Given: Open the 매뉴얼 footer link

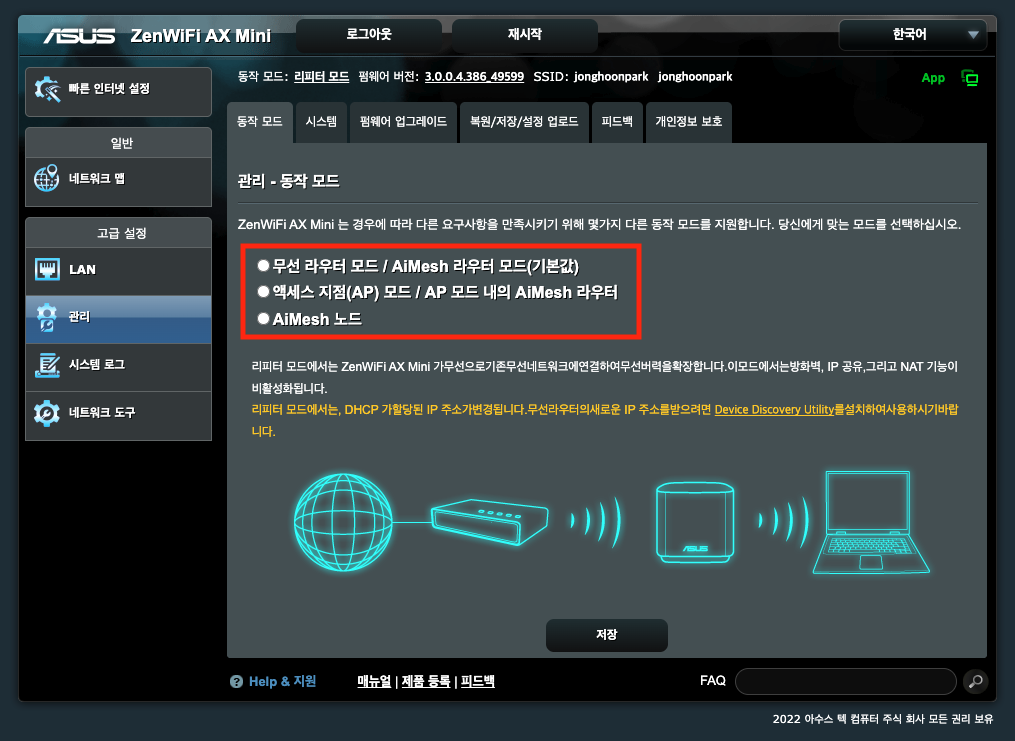Looking at the screenshot, I should click(374, 681).
